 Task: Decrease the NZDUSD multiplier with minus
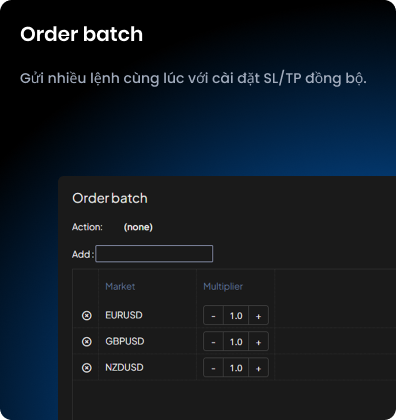pos(213,368)
